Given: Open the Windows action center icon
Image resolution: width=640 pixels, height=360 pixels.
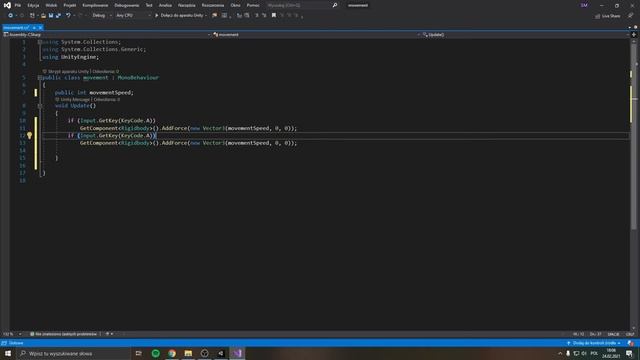Looking at the screenshot, I should click(x=629, y=353).
